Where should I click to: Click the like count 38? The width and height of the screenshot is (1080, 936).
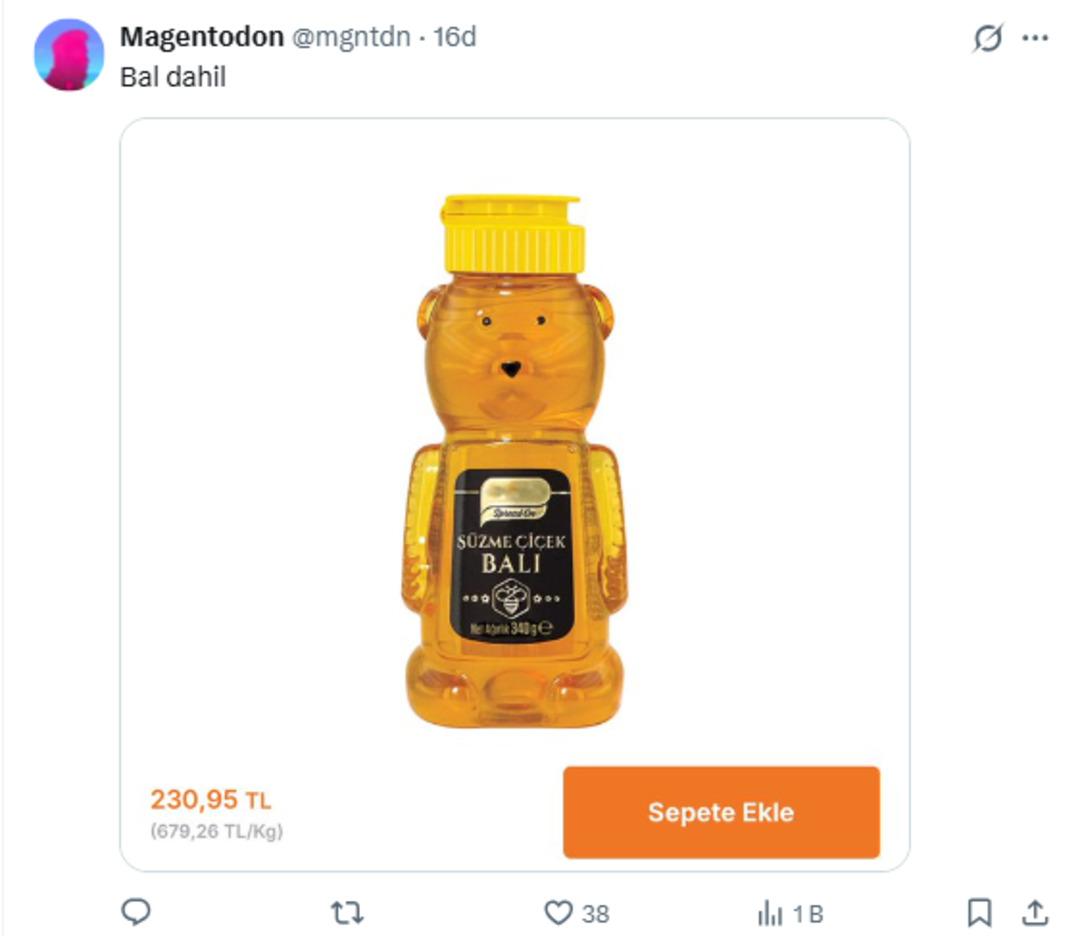[x=596, y=913]
